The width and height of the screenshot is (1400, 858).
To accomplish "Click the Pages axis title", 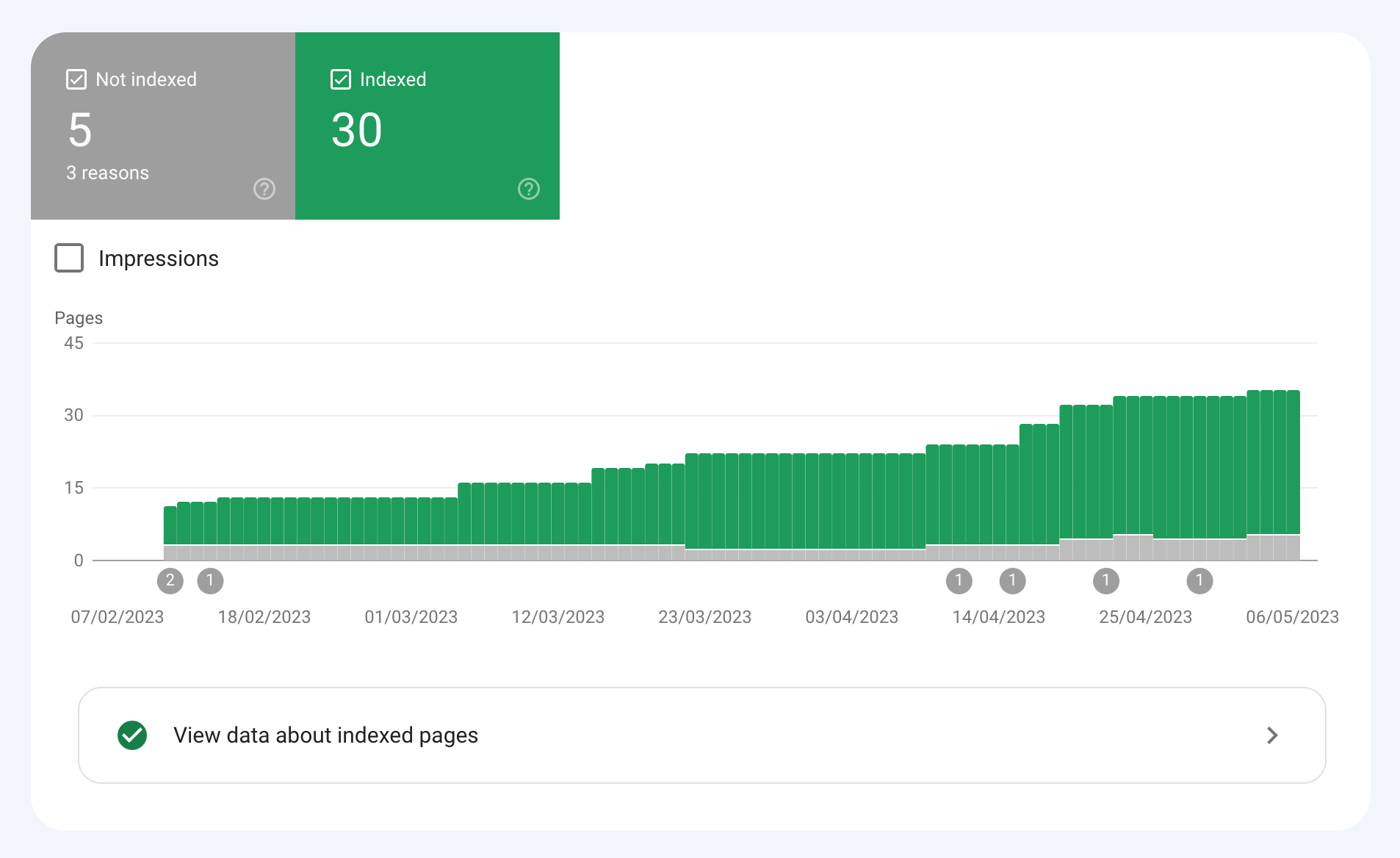I will (79, 318).
